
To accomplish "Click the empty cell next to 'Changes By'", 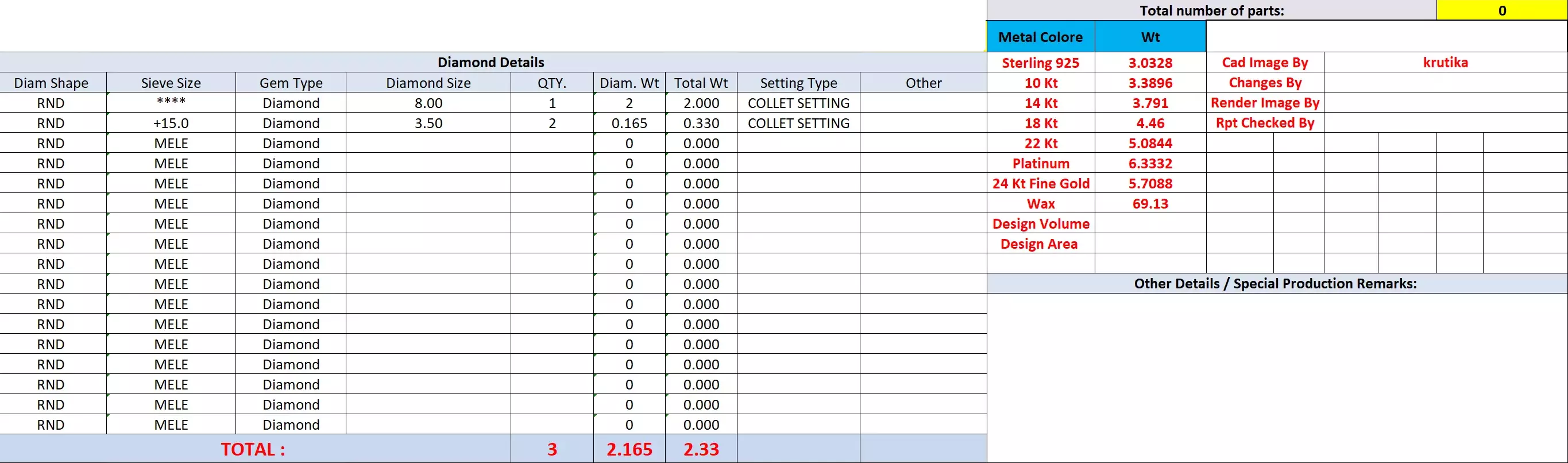I will (1446, 82).
